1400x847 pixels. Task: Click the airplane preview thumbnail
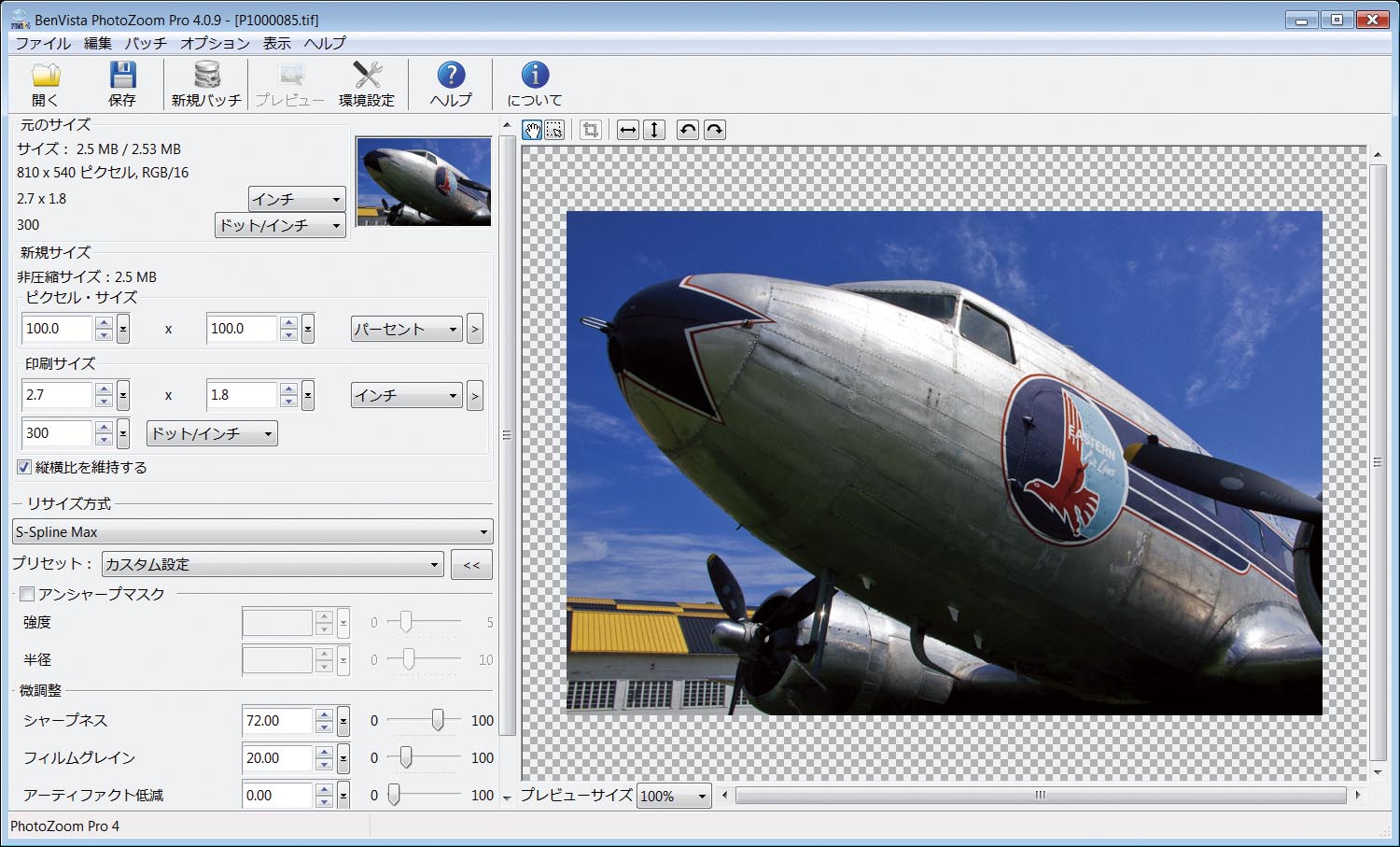click(x=422, y=180)
